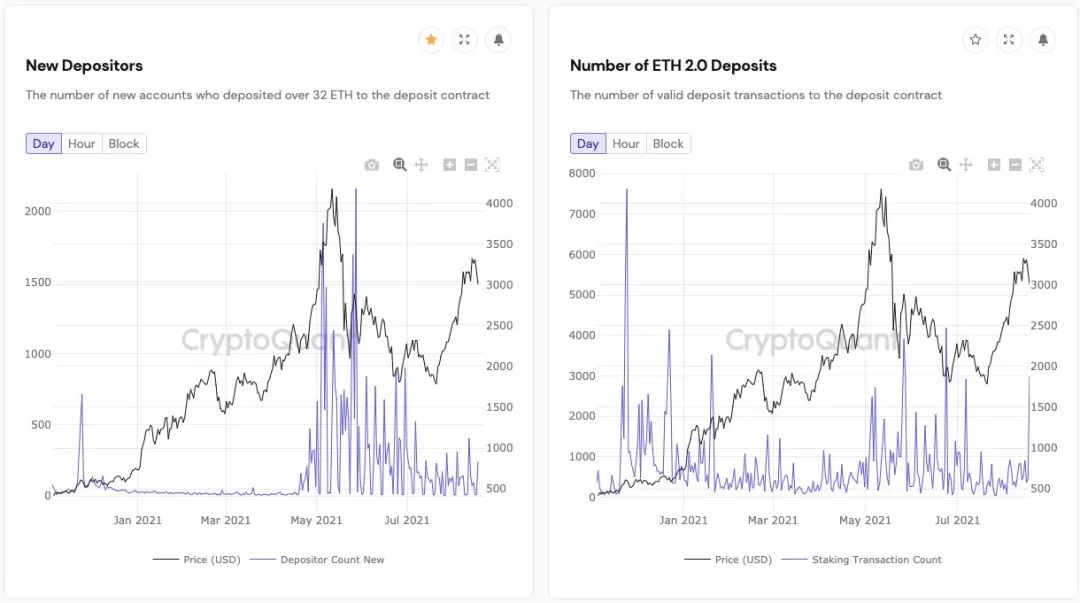
Task: Toggle Staking Transaction Count series in legend
Action: click(862, 560)
